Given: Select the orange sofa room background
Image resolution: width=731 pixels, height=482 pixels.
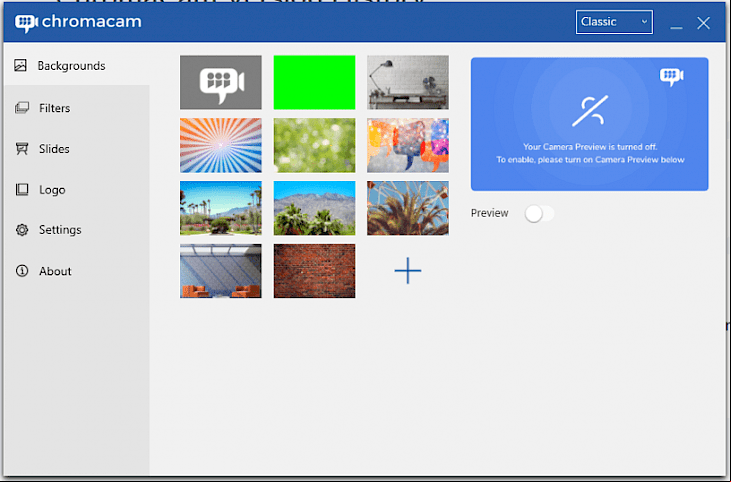Looking at the screenshot, I should [221, 271].
